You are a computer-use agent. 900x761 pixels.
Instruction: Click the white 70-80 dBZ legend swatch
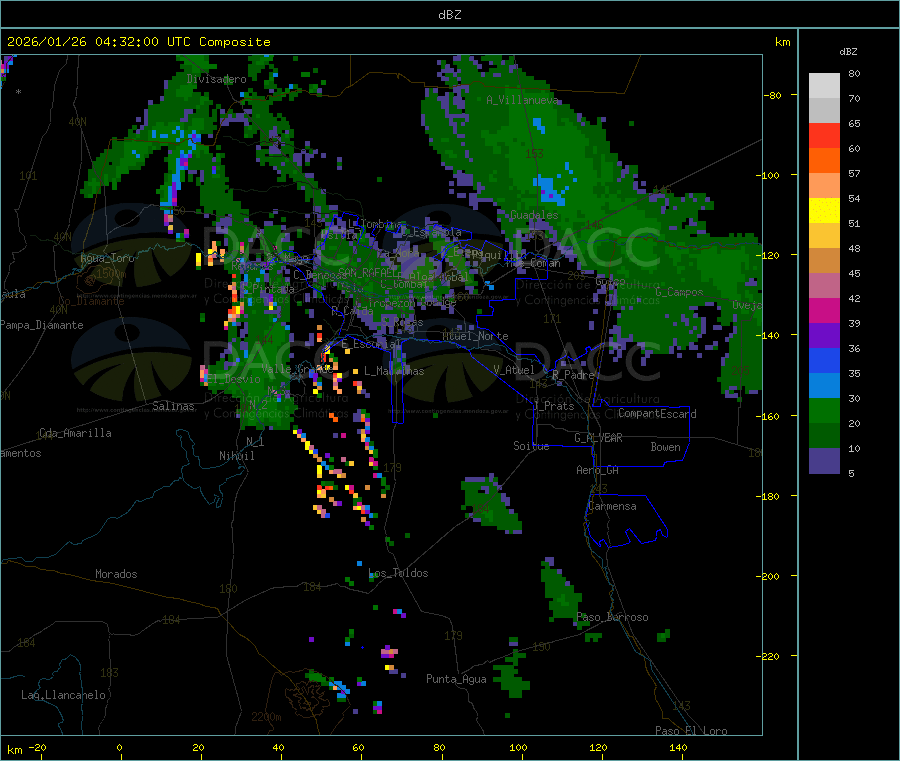pos(824,86)
